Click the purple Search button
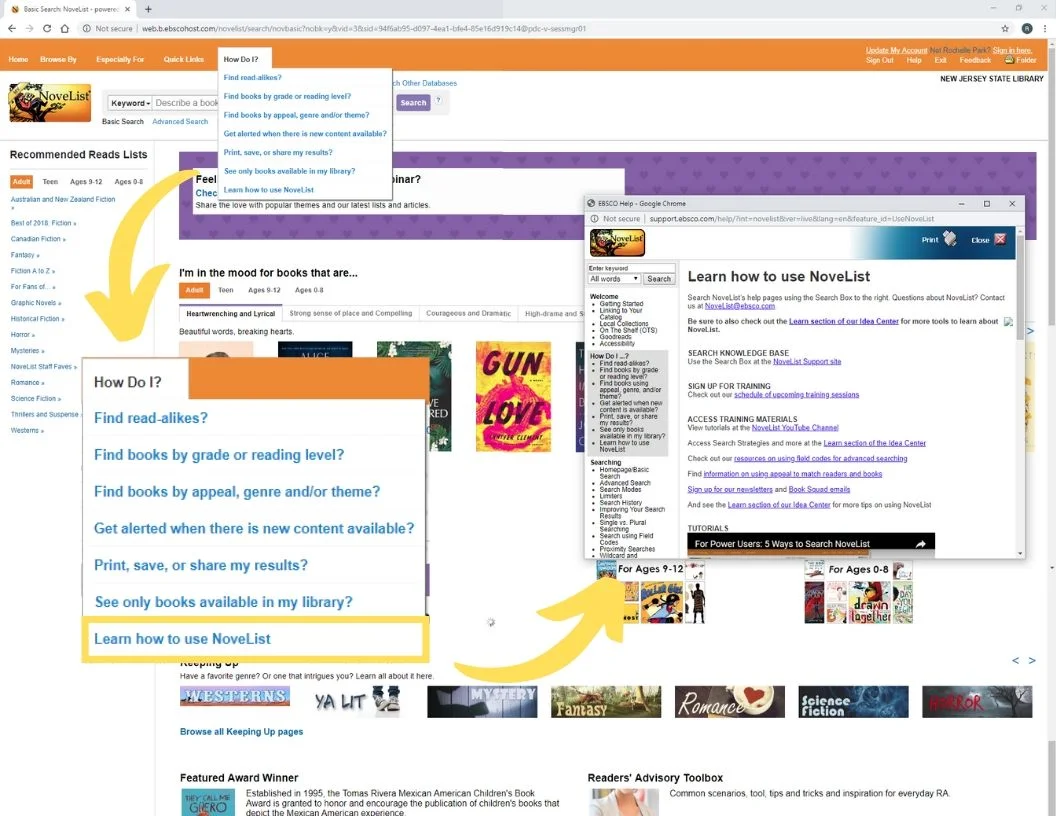Image resolution: width=1056 pixels, height=816 pixels. (413, 102)
